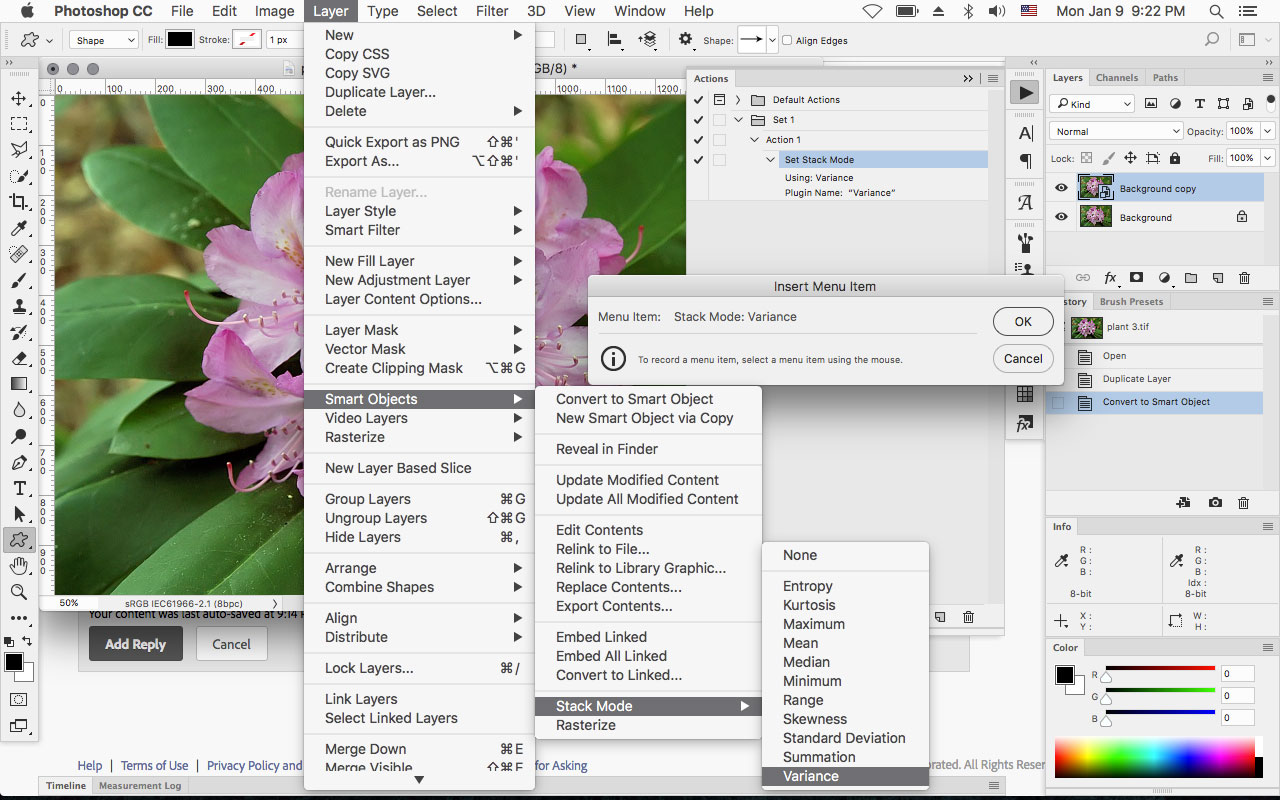
Task: Delete the selected layer with trash icon
Action: pos(1244,278)
